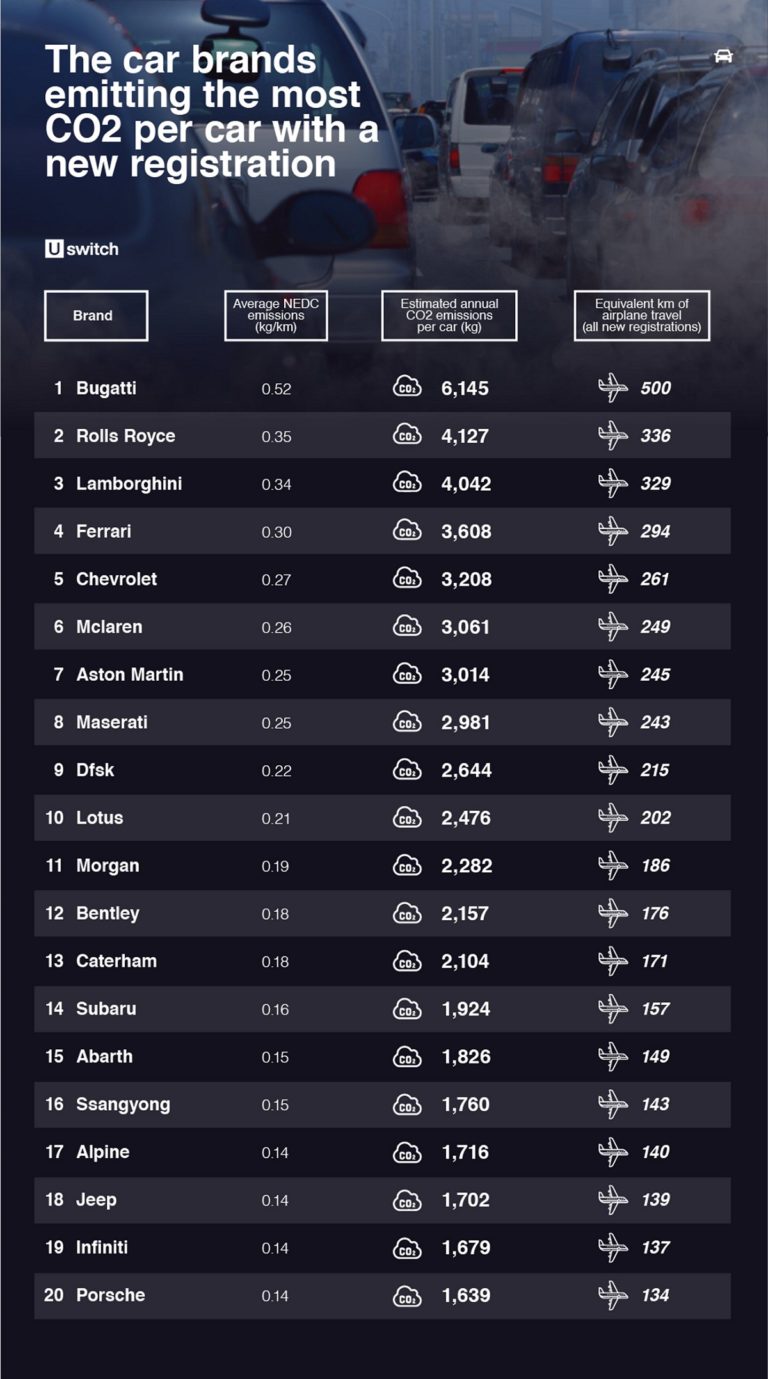The image size is (768, 1379).
Task: Click the airplane icon in Bugatti row
Action: pyautogui.click(x=612, y=388)
